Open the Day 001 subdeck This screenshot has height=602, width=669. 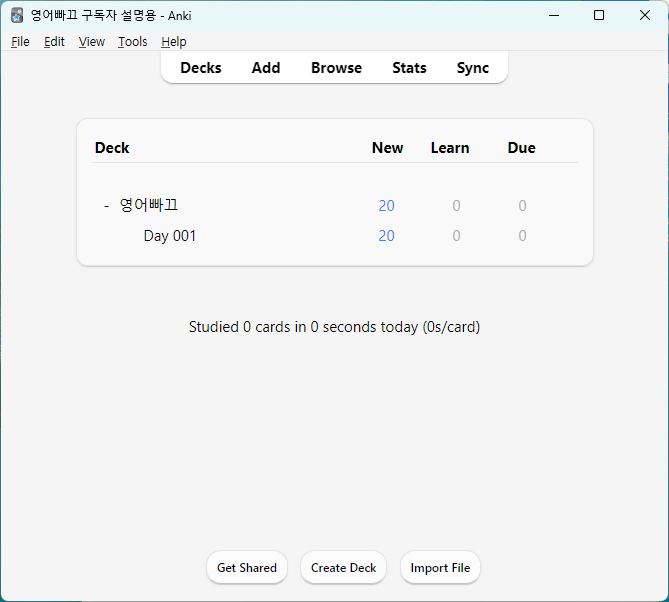coord(170,236)
